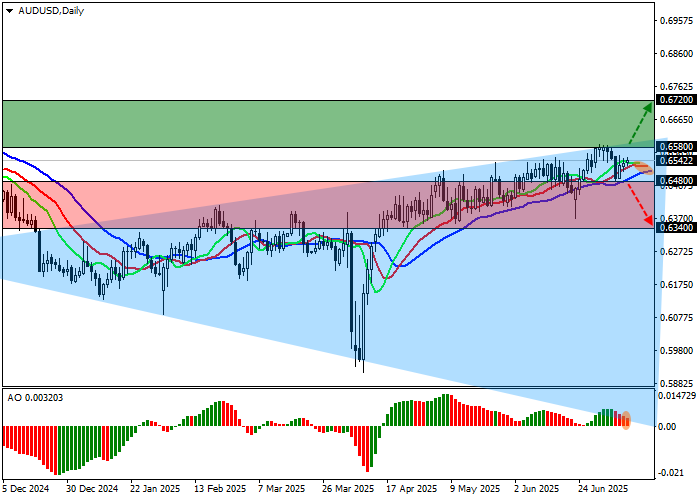Screen dimensions: 700x500
Task: Select the 24 Jun 2025 date label
Action: 604,489
